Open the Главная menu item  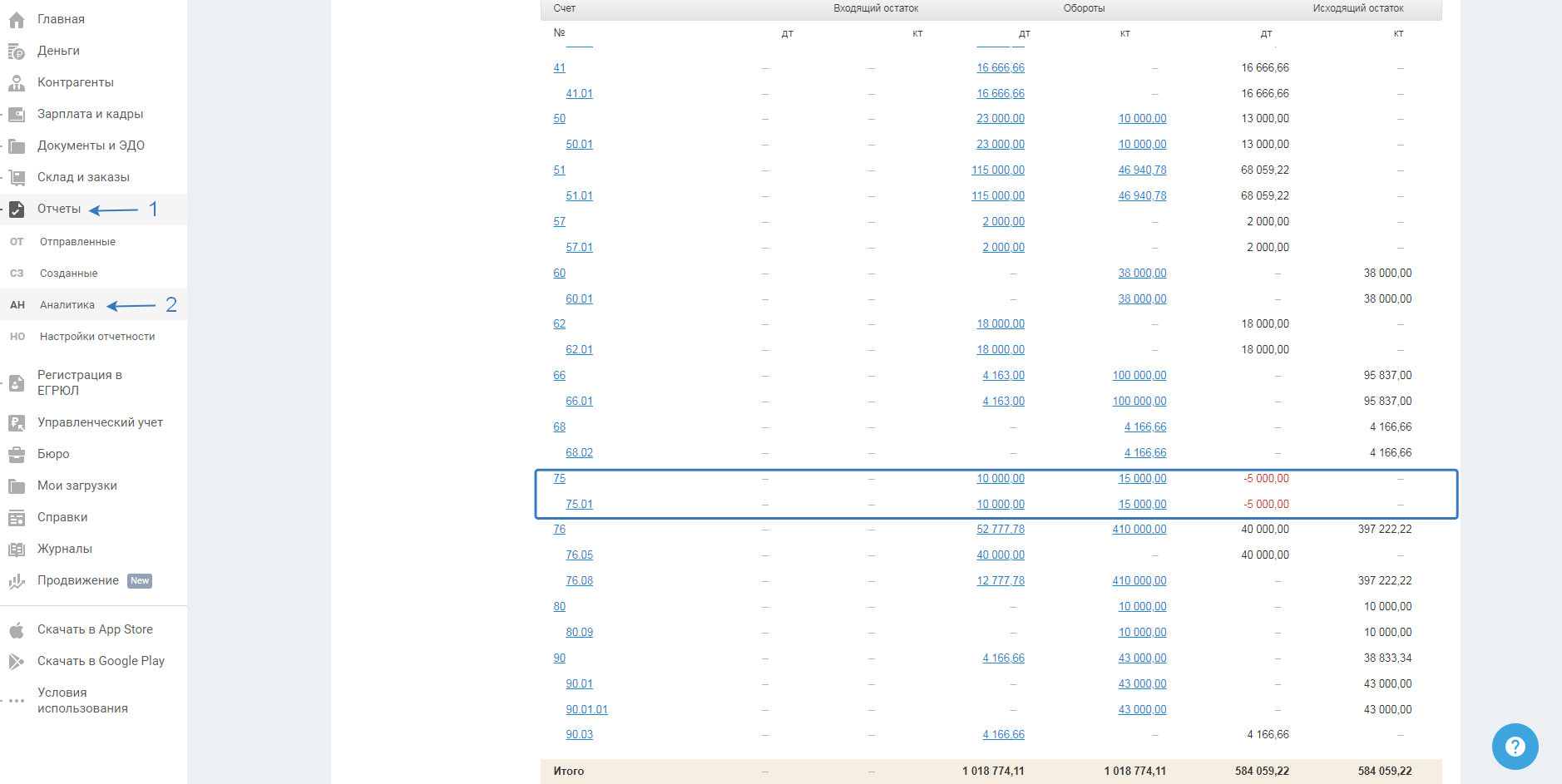tap(61, 19)
